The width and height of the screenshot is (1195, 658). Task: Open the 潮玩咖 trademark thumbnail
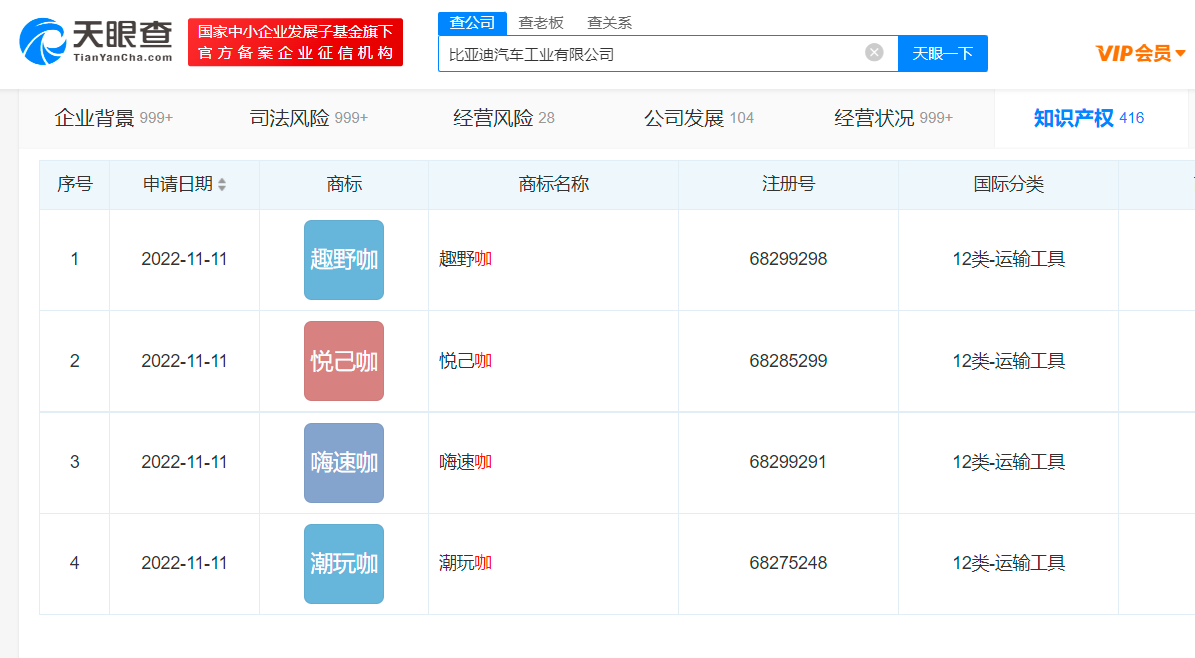point(344,563)
